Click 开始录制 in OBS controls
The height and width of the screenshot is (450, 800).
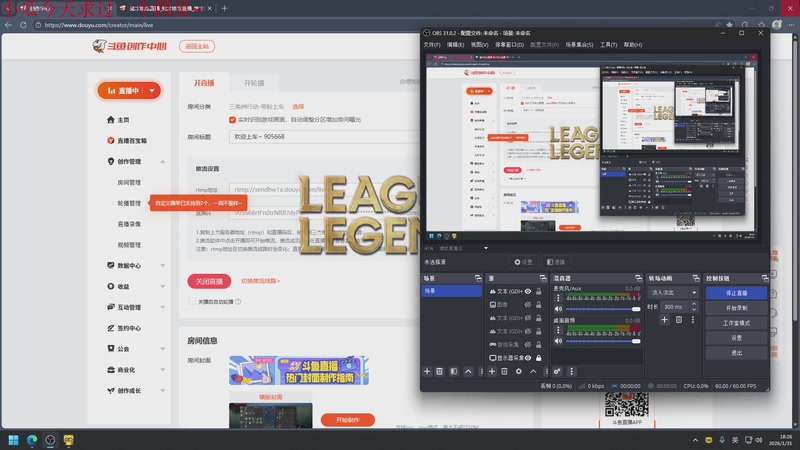point(736,308)
